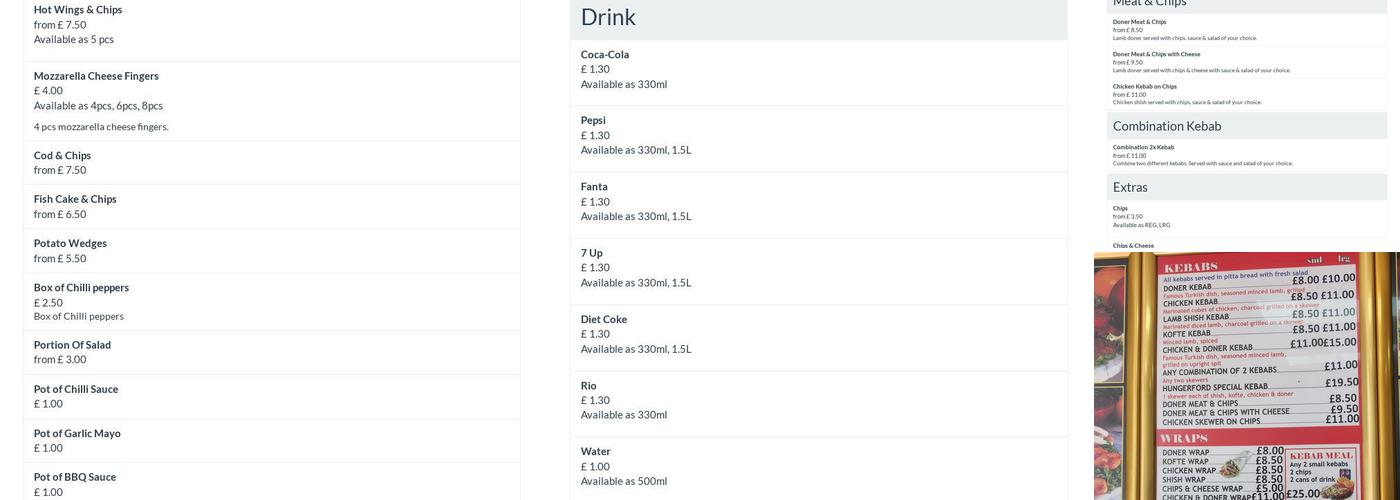Select Coca-Cola from the Drink section
1400x500 pixels.
coord(605,55)
